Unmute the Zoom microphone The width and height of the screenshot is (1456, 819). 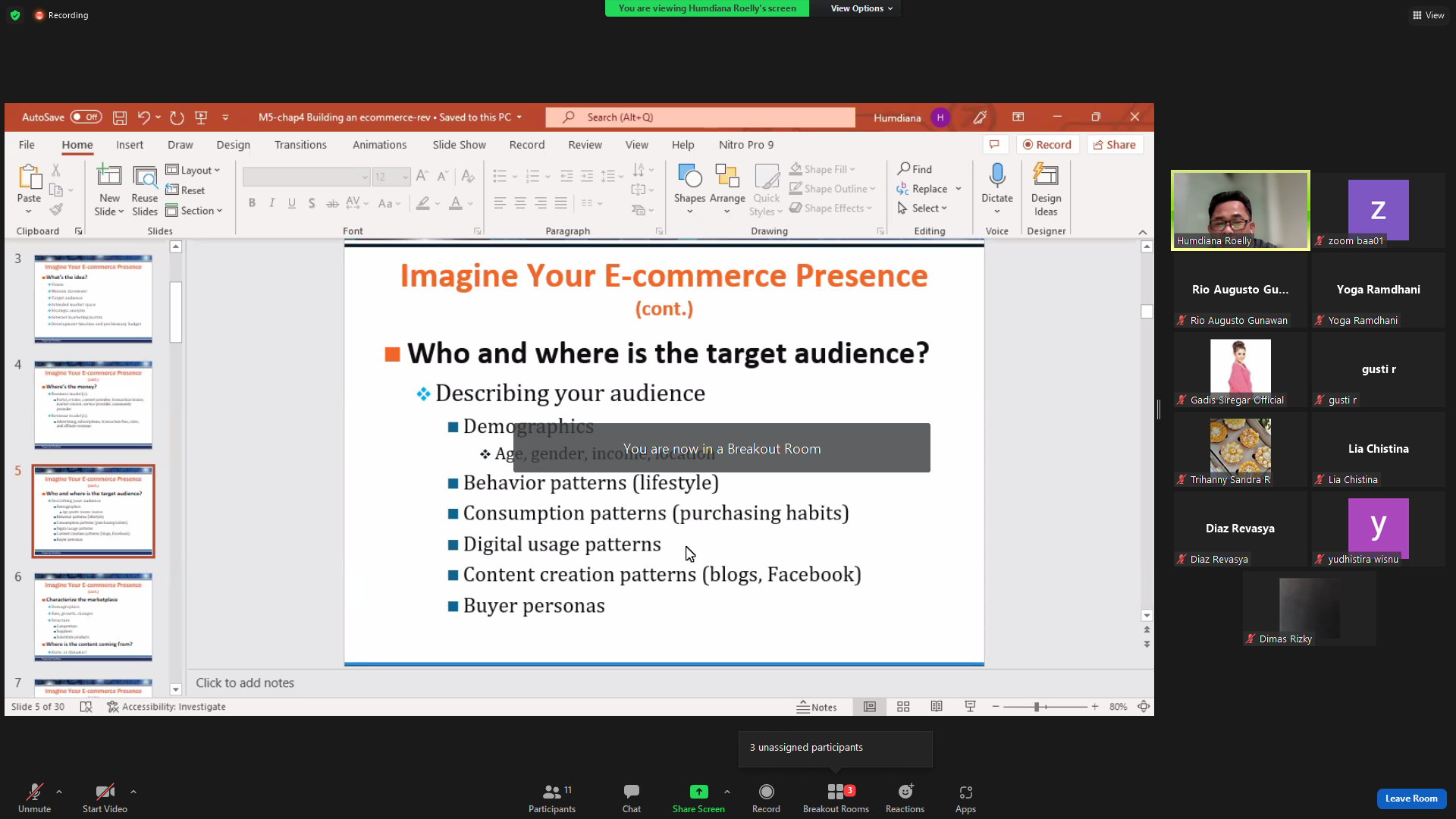[x=34, y=799]
